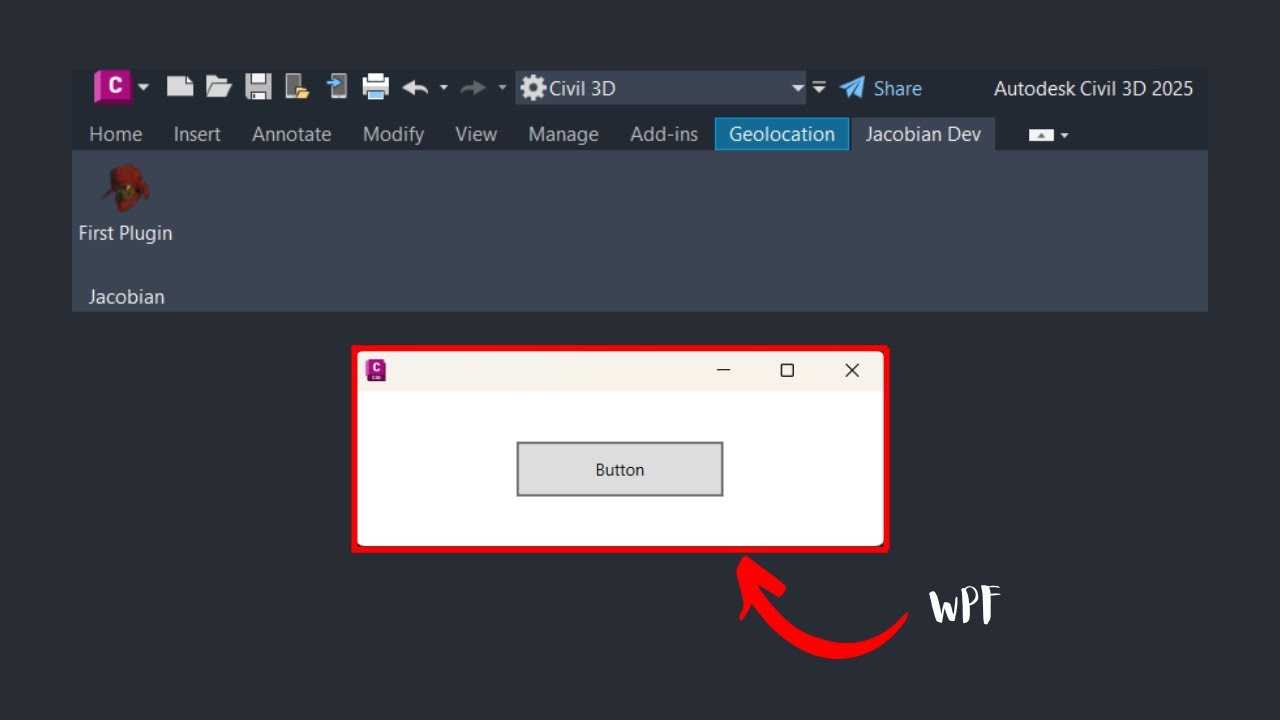Minimize the WPF dialog window
The height and width of the screenshot is (720, 1280).
[724, 370]
